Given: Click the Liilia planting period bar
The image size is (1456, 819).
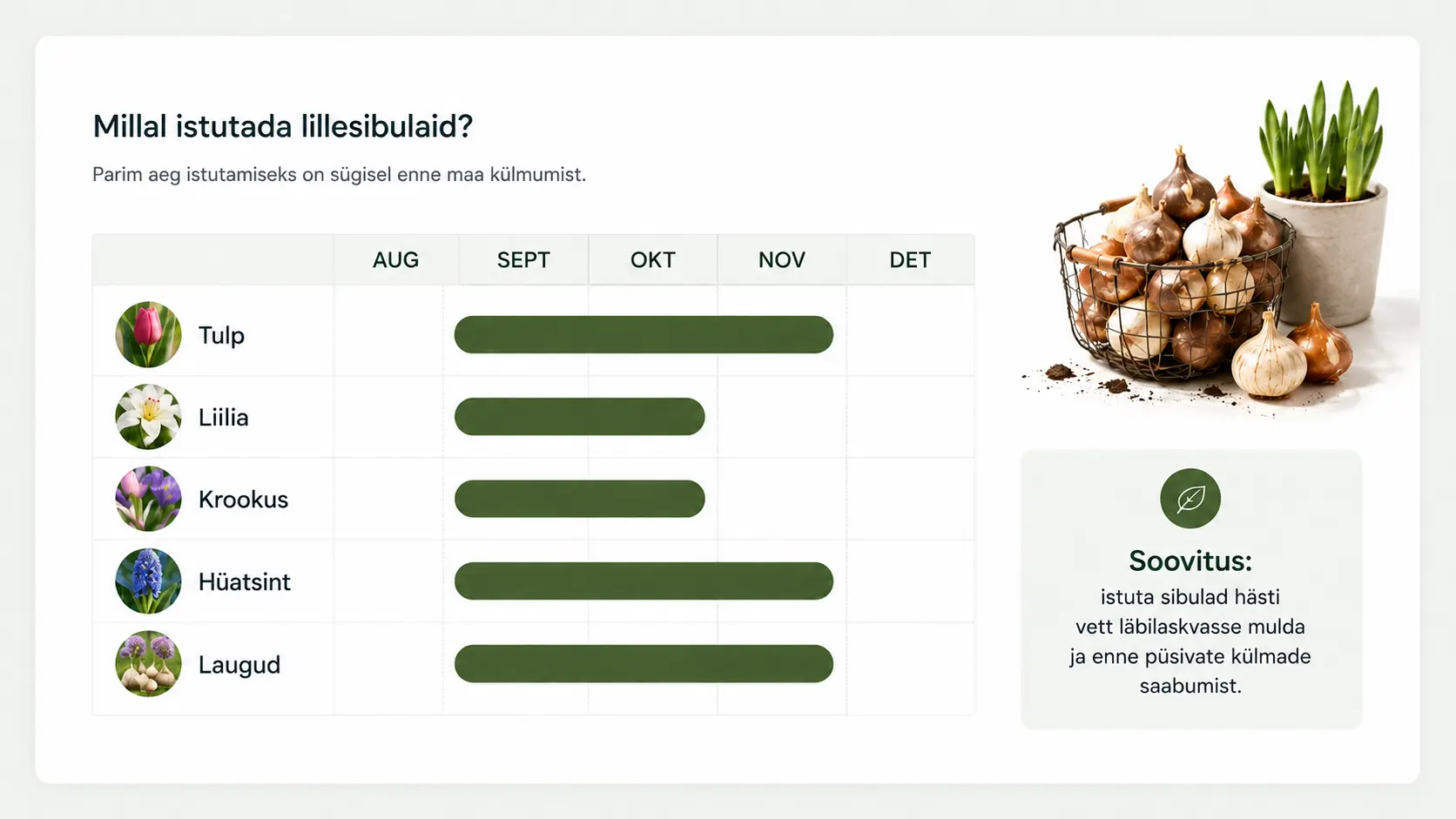Looking at the screenshot, I should (579, 417).
